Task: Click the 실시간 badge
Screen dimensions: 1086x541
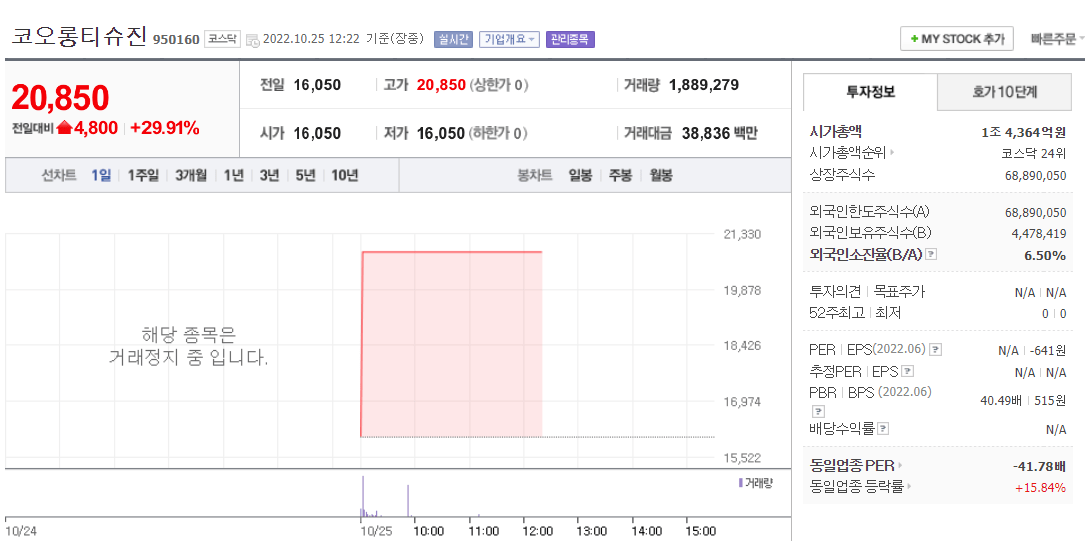Action: pos(453,39)
